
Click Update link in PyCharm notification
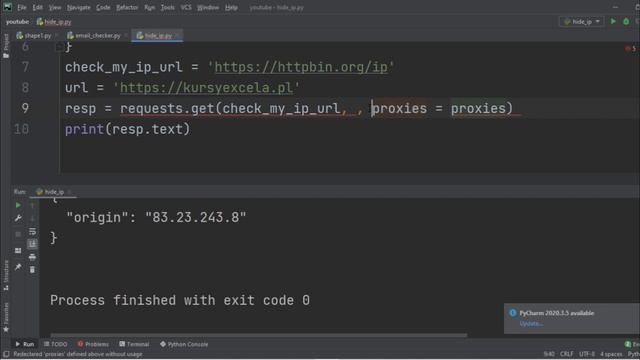point(531,324)
